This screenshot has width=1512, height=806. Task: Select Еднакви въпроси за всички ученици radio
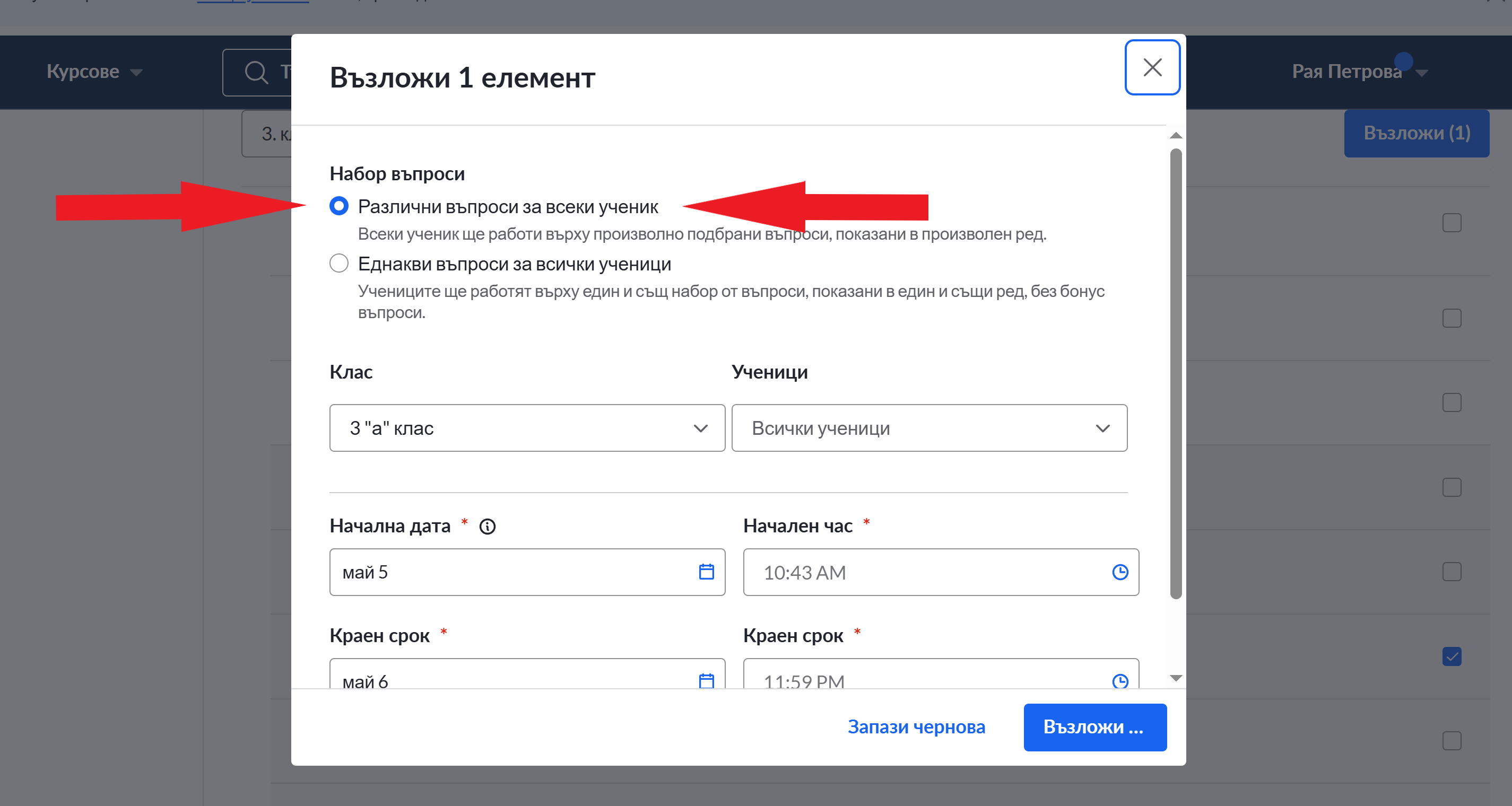coord(338,263)
